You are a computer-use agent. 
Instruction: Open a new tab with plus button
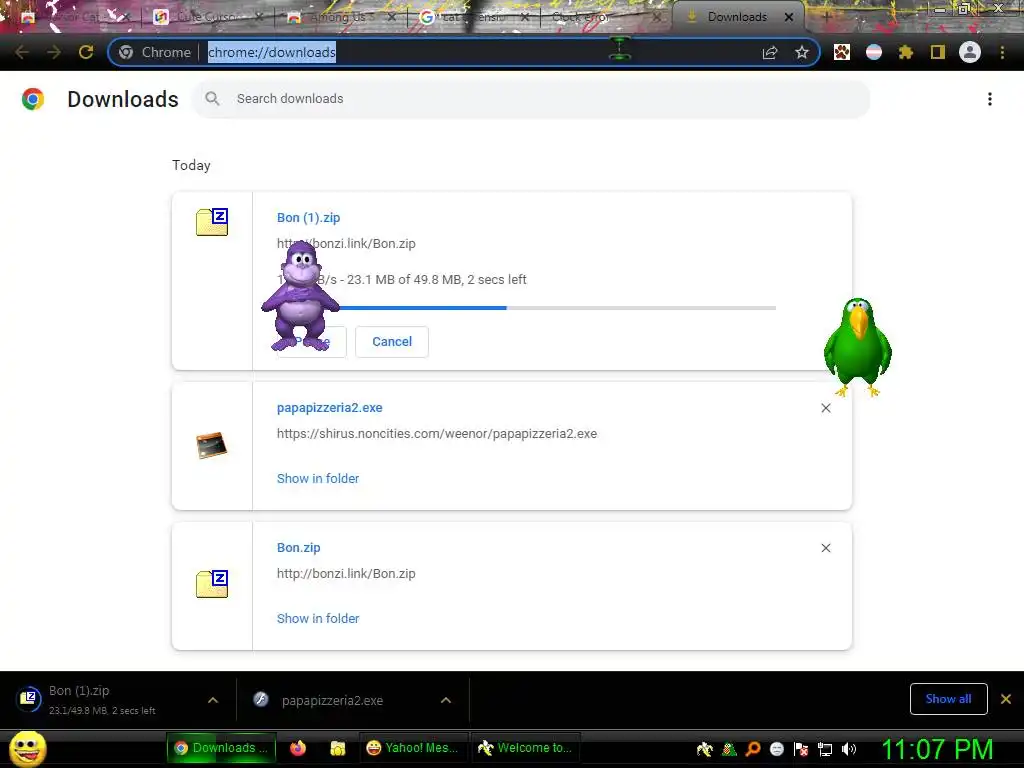pyautogui.click(x=826, y=17)
